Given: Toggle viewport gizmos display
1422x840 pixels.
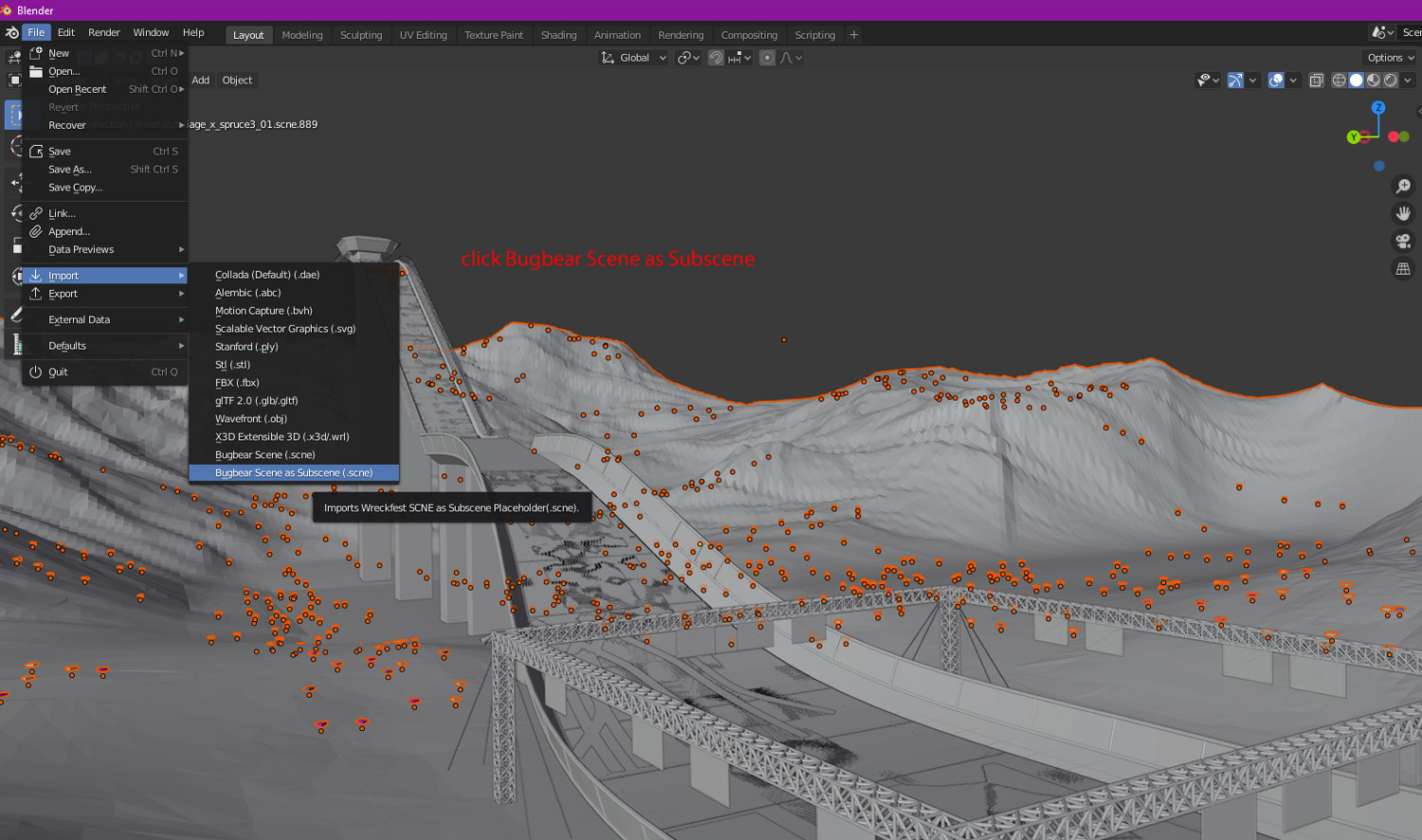Looking at the screenshot, I should [1235, 81].
